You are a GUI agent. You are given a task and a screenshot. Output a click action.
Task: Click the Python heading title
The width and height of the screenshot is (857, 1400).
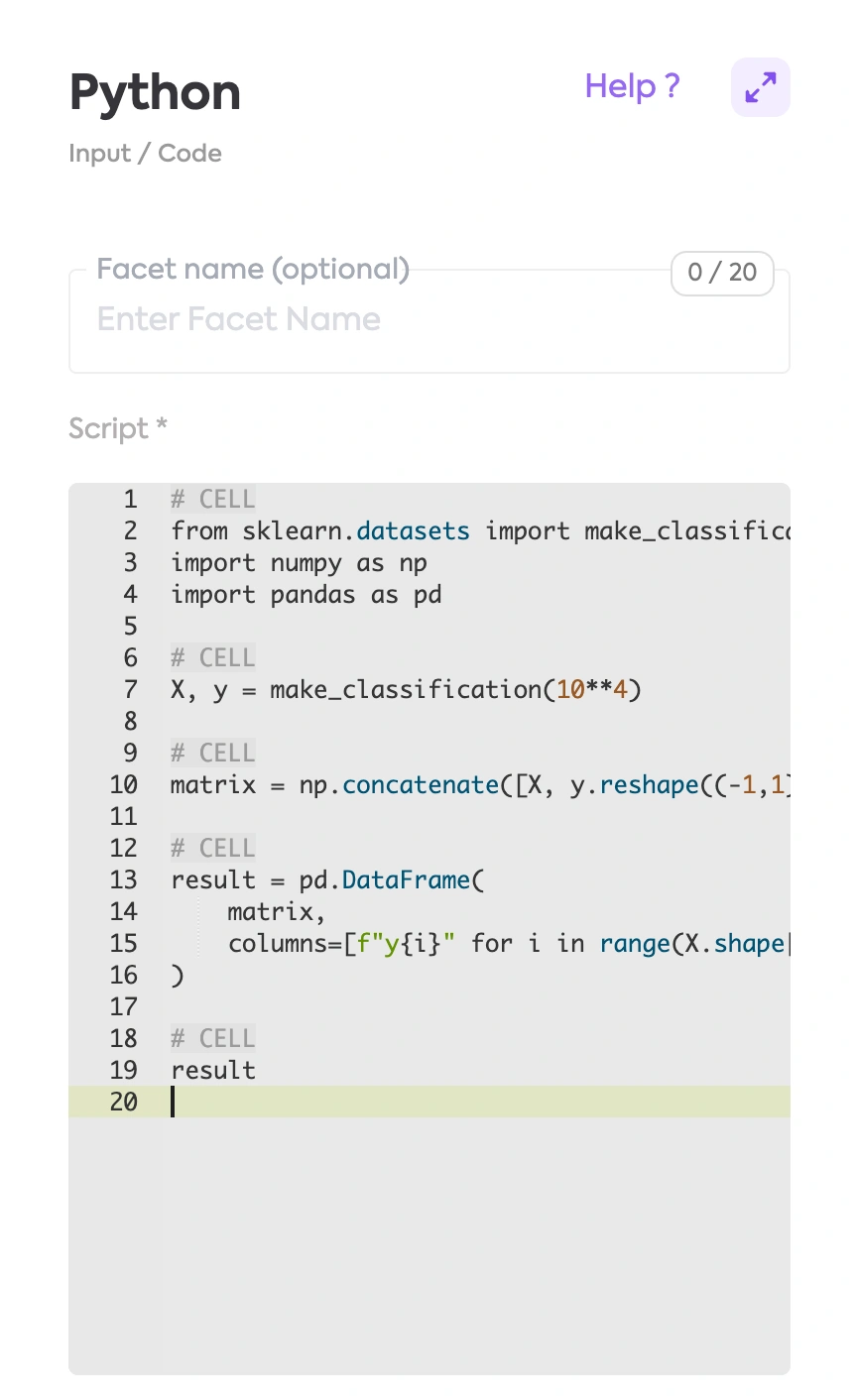[x=155, y=93]
